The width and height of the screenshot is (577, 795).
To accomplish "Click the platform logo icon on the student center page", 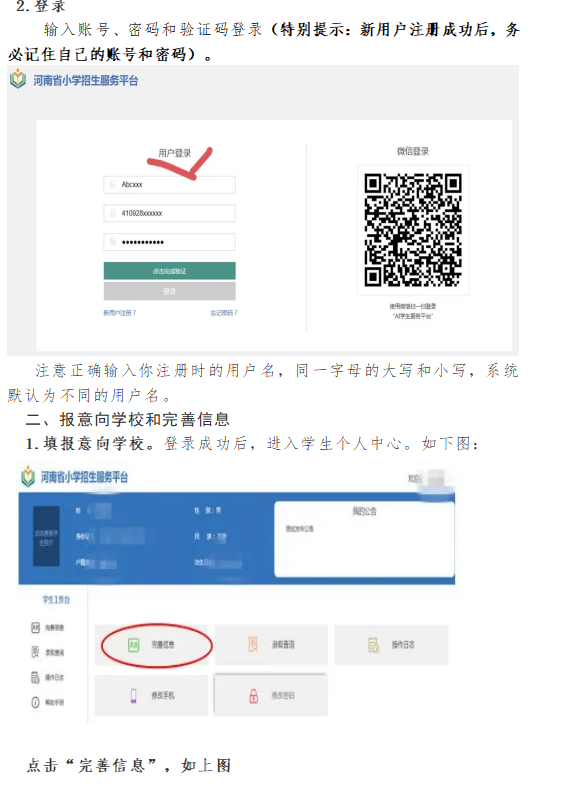I will [x=28, y=477].
